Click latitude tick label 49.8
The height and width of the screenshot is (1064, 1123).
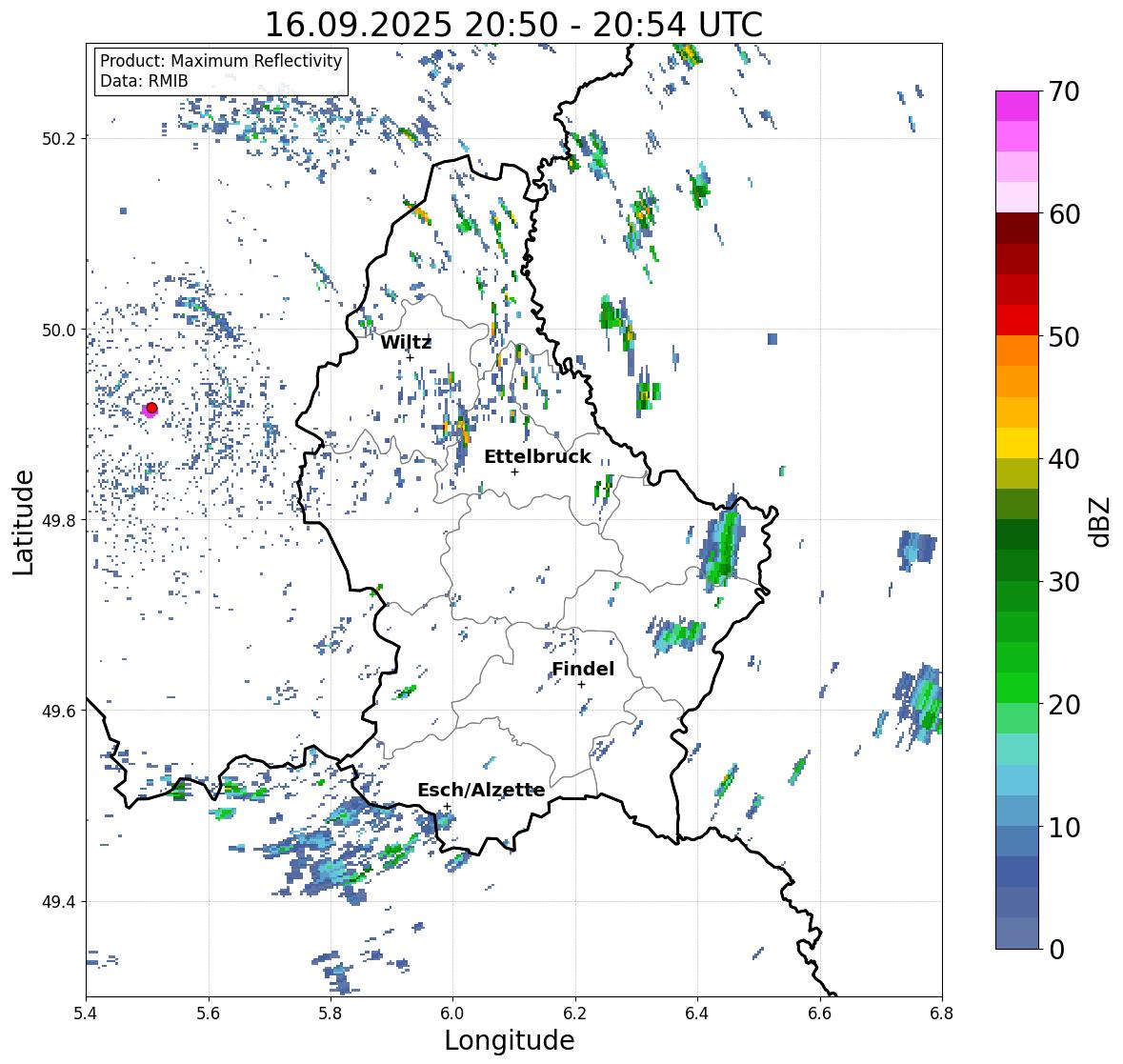pyautogui.click(x=59, y=520)
